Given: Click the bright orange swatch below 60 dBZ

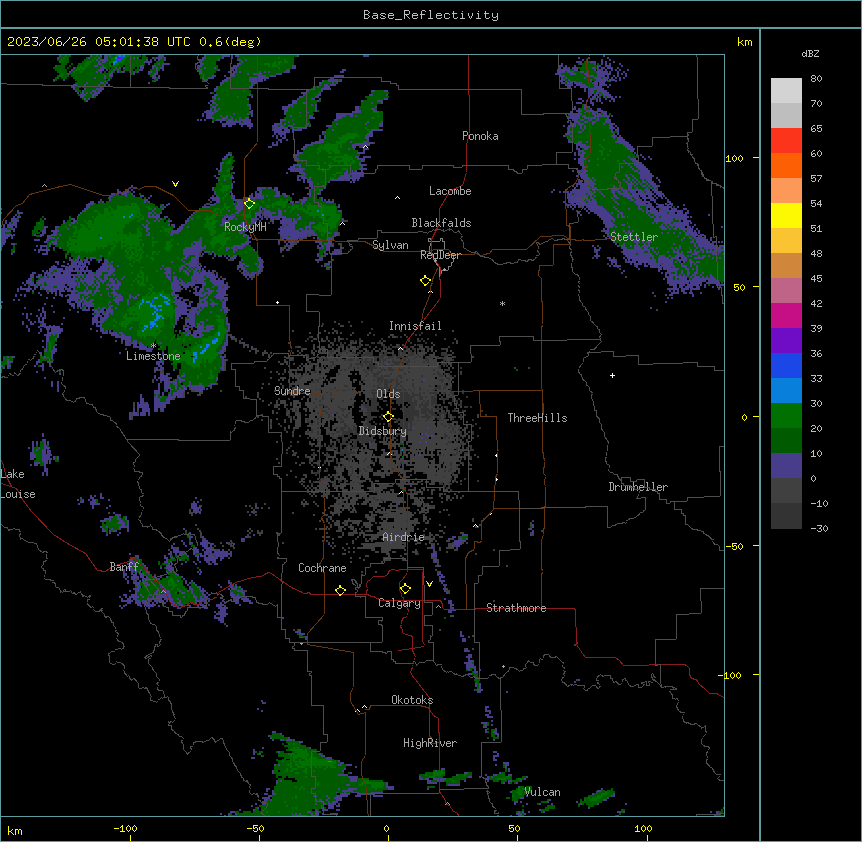Looking at the screenshot, I should [x=786, y=165].
